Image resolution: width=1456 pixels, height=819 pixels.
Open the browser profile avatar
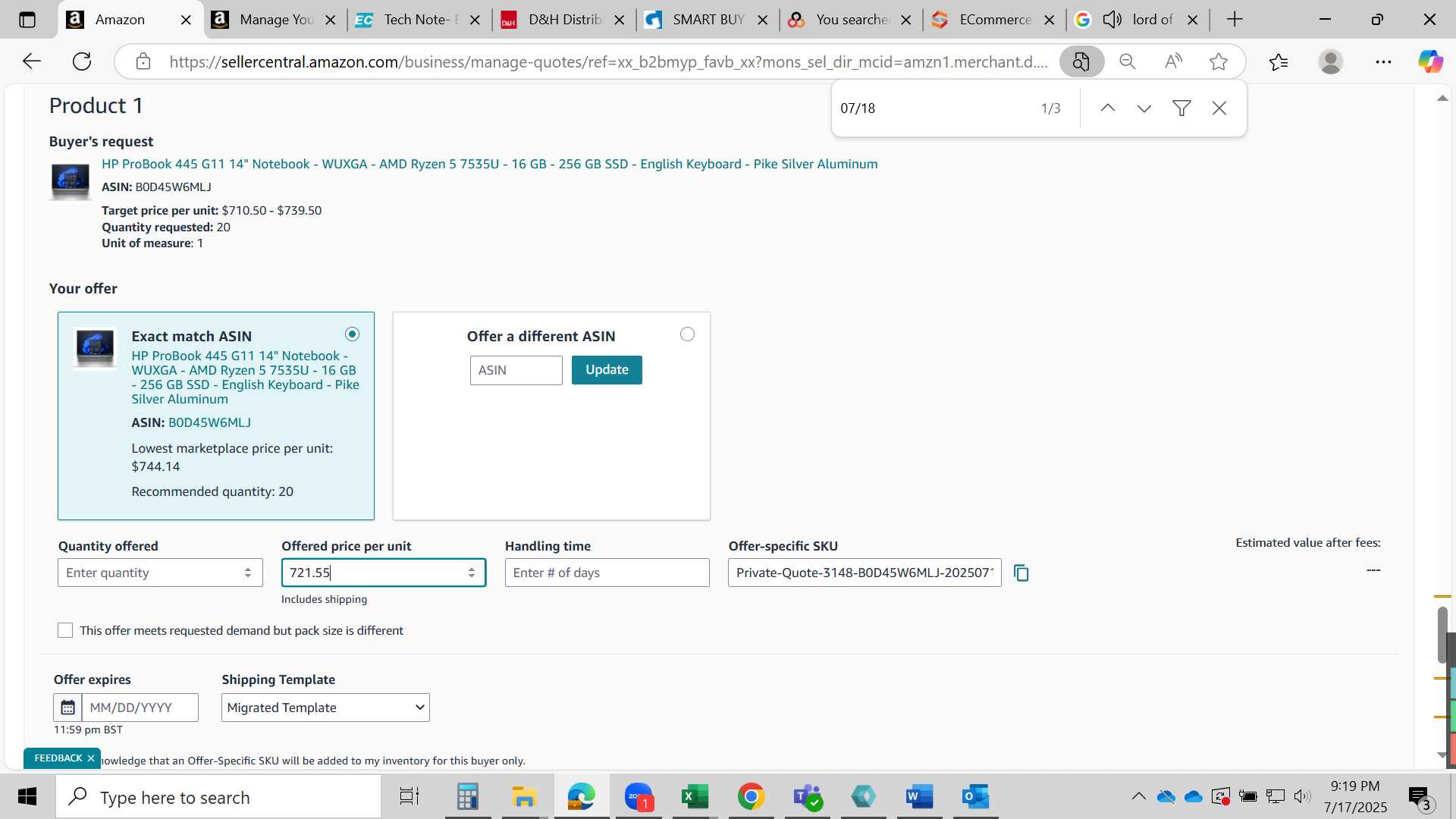[x=1331, y=61]
